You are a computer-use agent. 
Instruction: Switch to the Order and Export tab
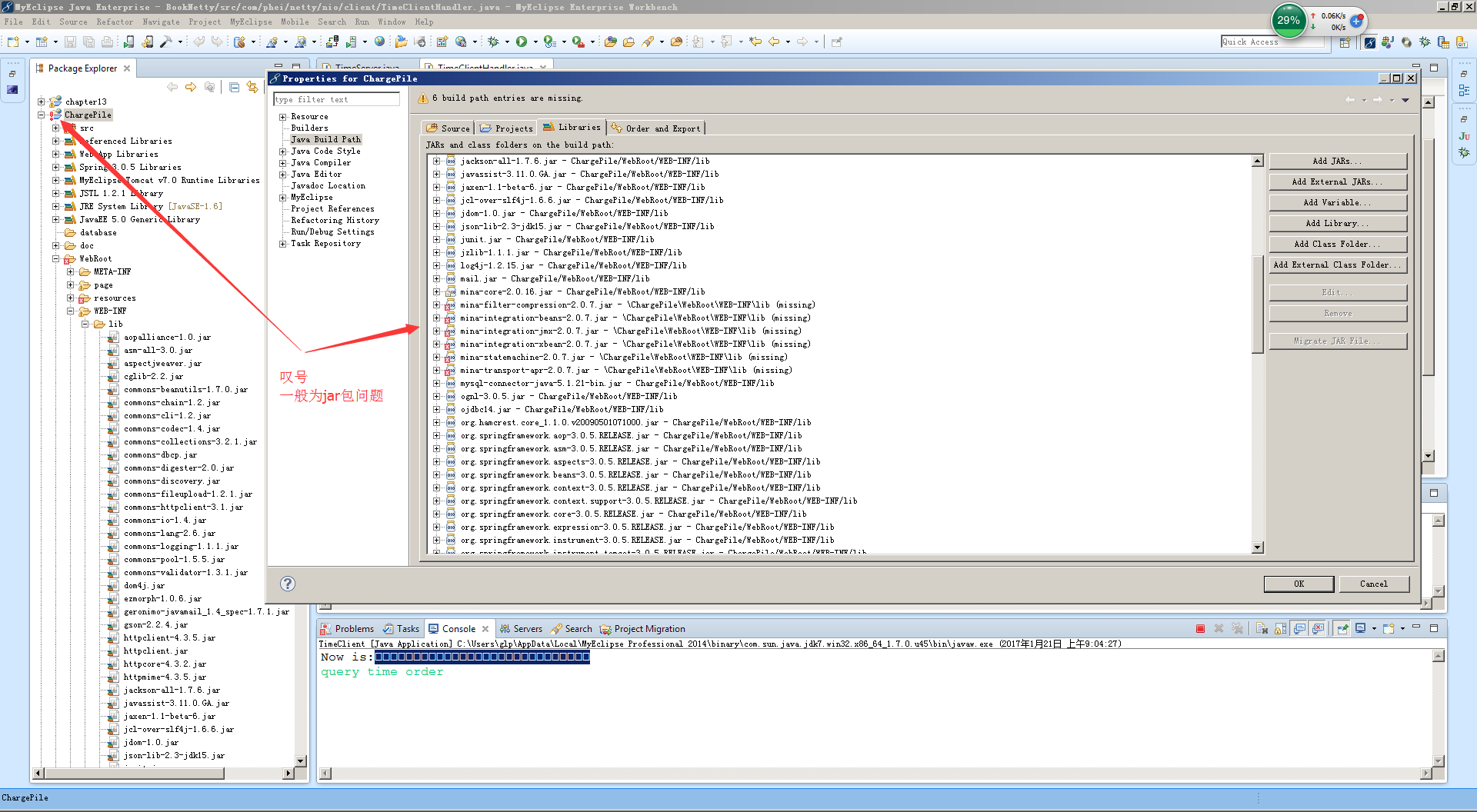655,128
